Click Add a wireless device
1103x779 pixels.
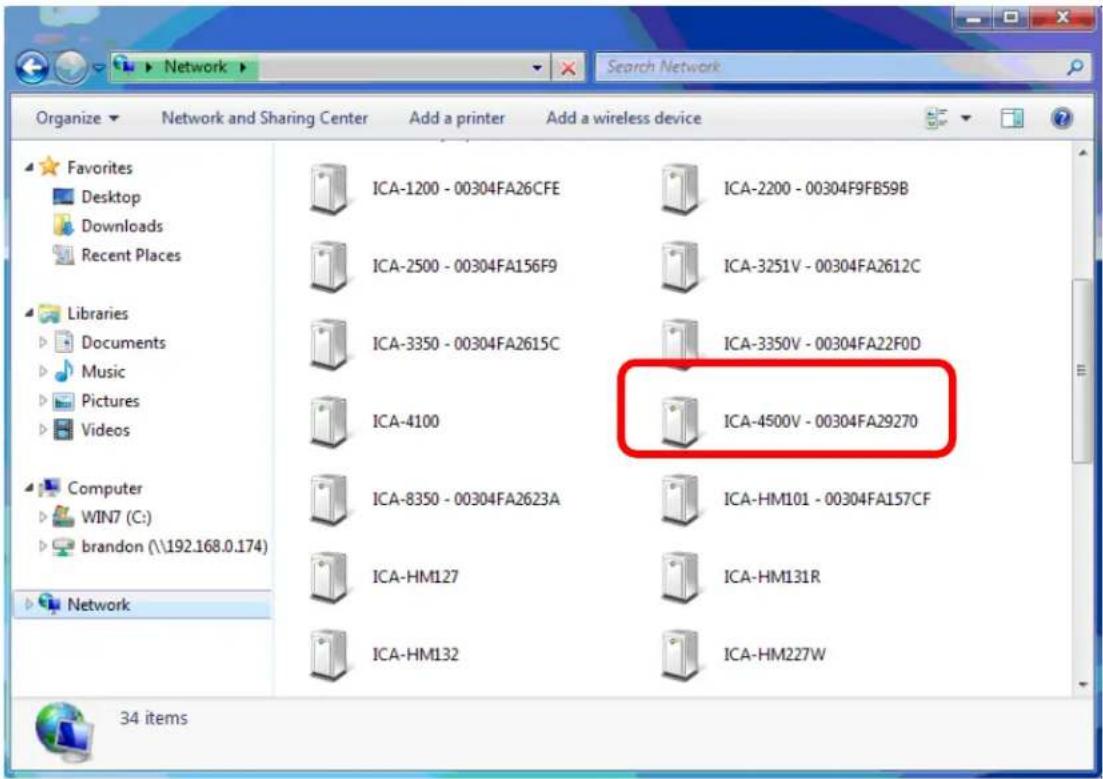click(623, 118)
